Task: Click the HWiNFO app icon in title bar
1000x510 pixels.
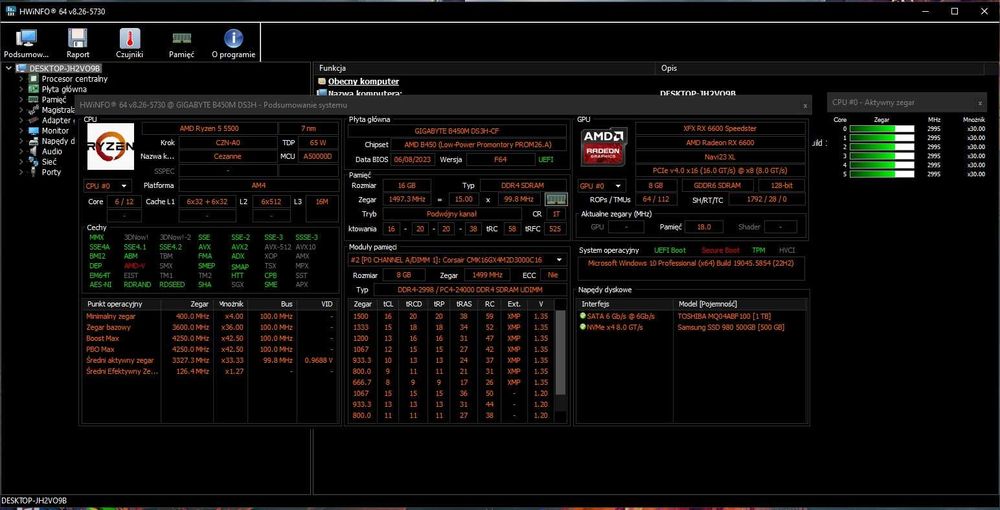Action: coord(11,11)
